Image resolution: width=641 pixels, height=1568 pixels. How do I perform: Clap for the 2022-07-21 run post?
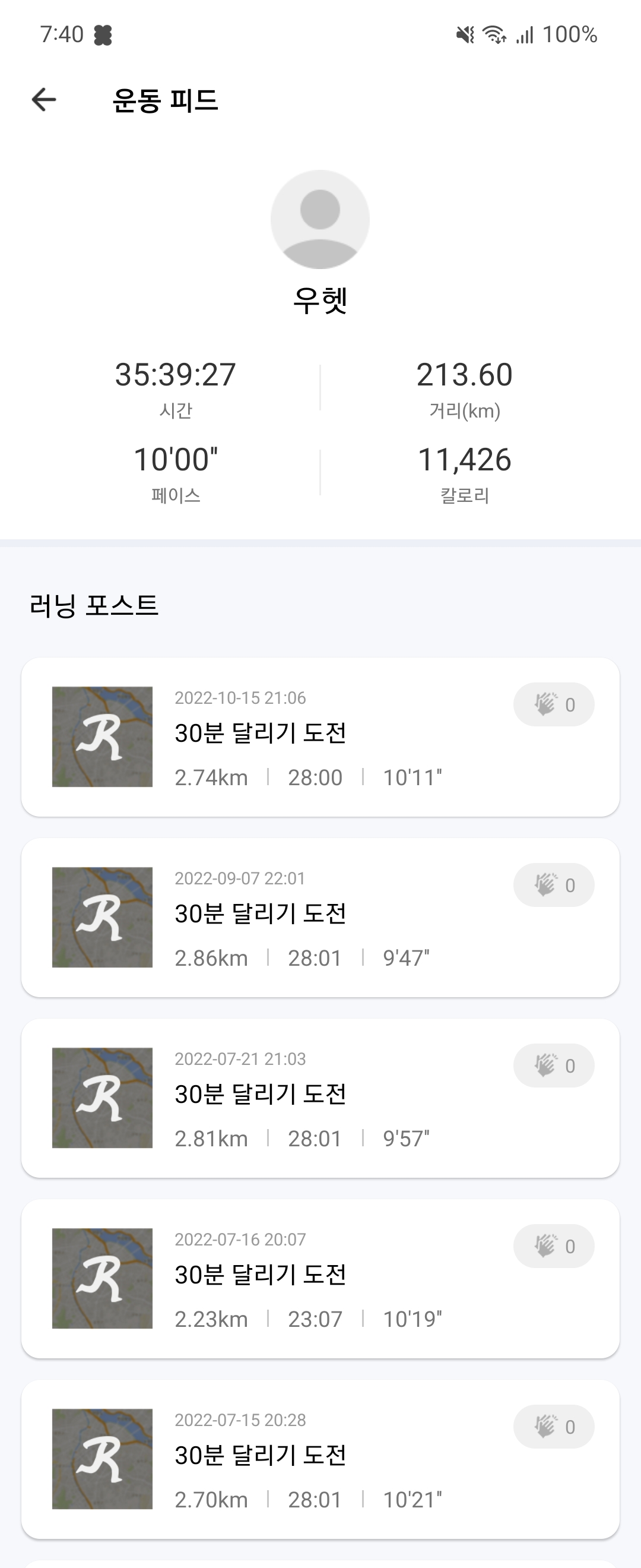click(553, 1065)
